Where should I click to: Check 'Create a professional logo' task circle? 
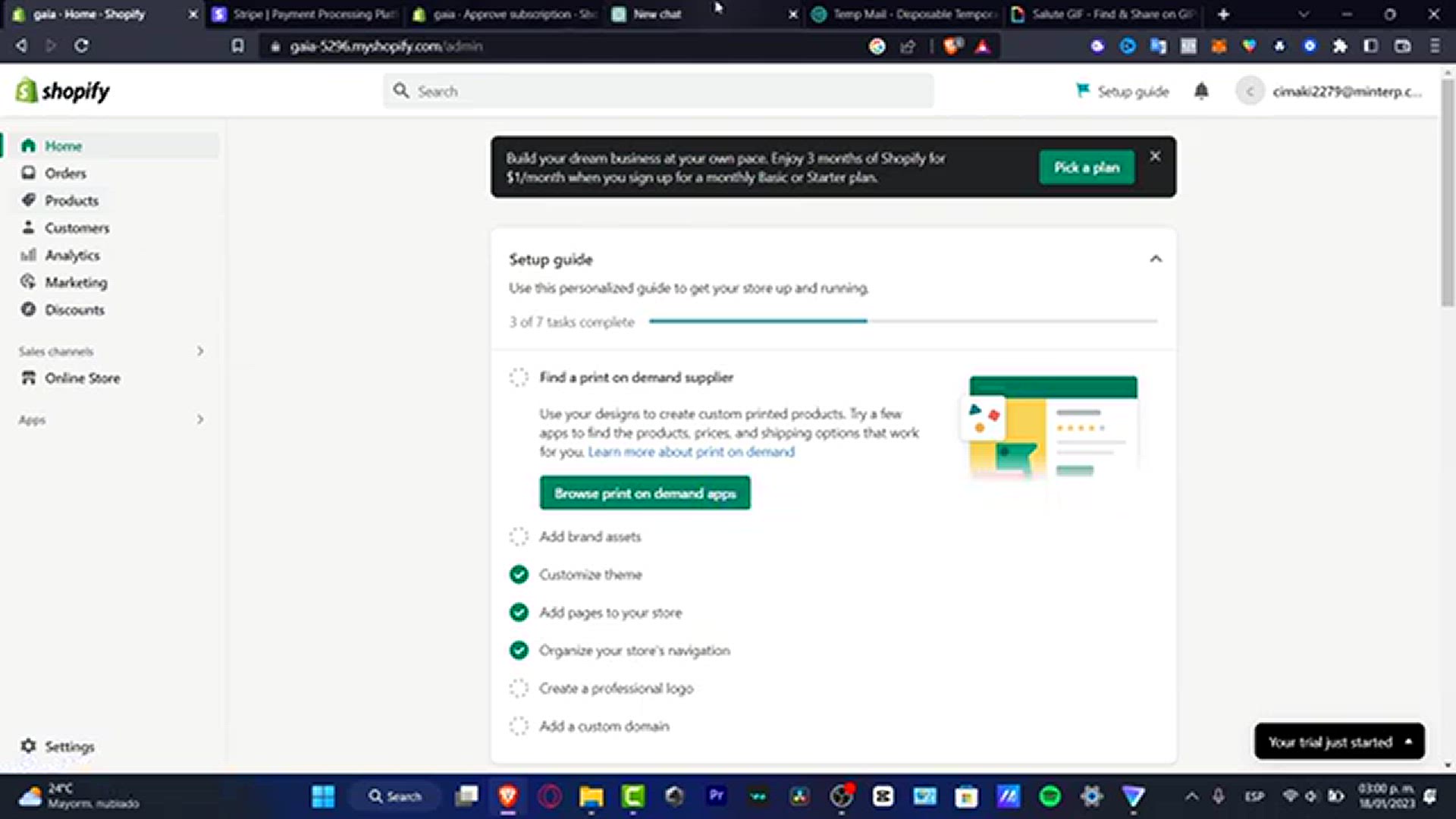pos(519,689)
